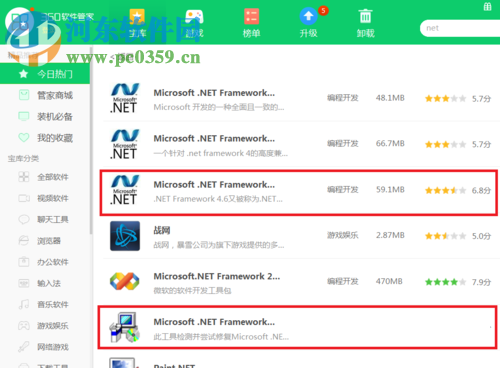The height and width of the screenshot is (368, 500).
Task: Open the Microsoft.NET Framework 2... title
Action: 217,276
